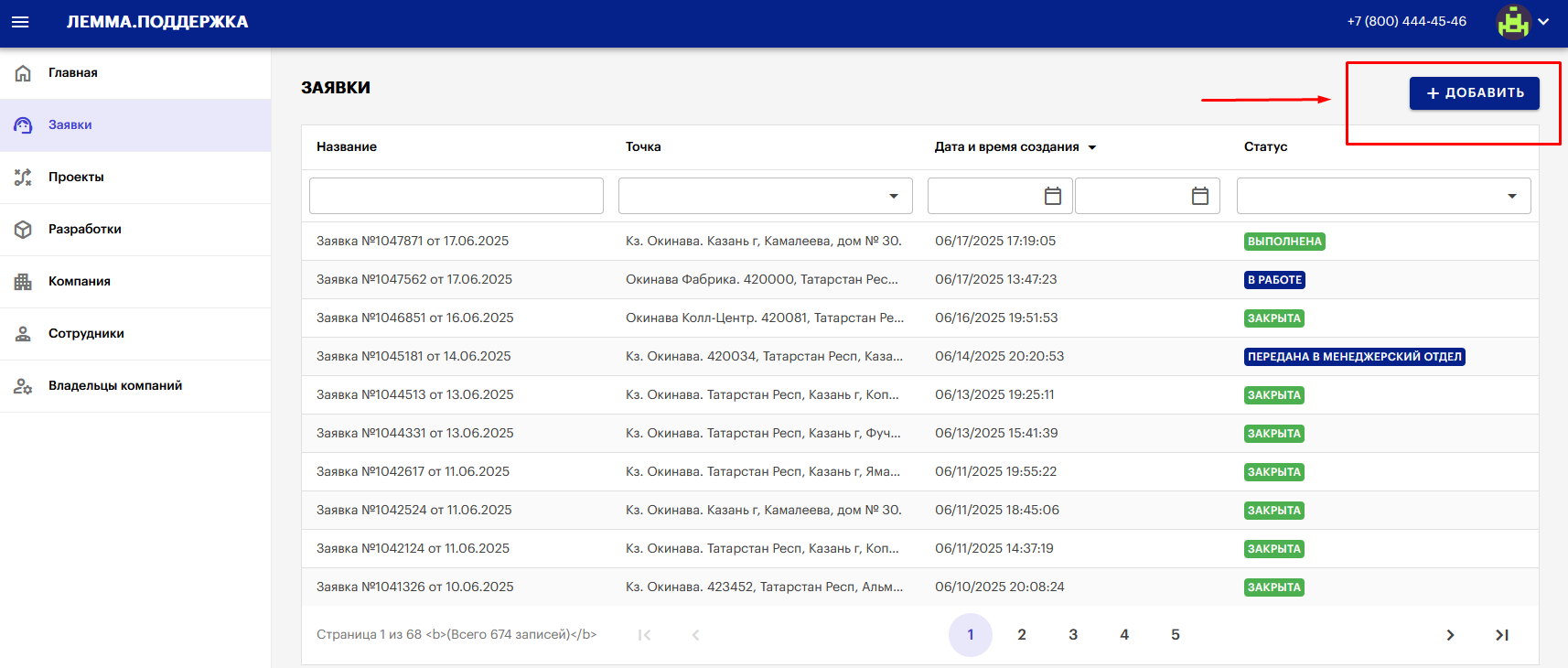Go to the next page arrow
1568x668 pixels.
(1450, 635)
